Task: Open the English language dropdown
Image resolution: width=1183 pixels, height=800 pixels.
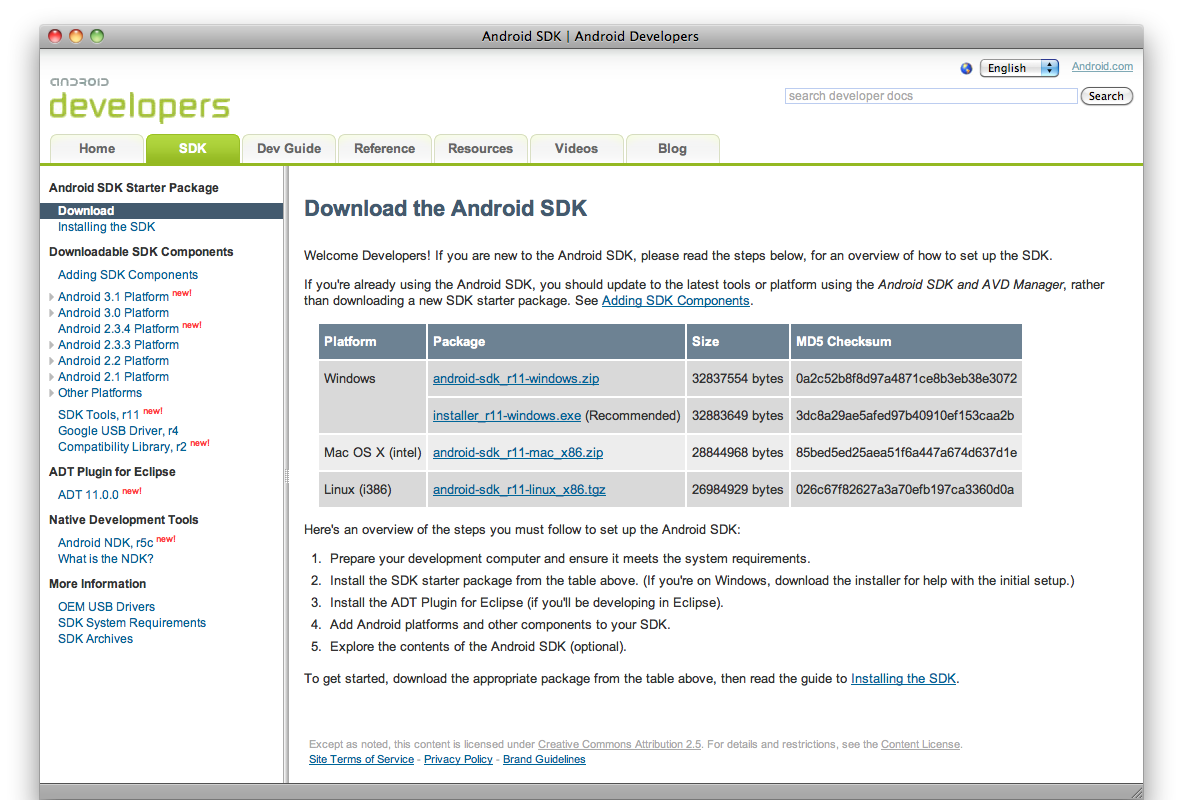Action: [1019, 68]
